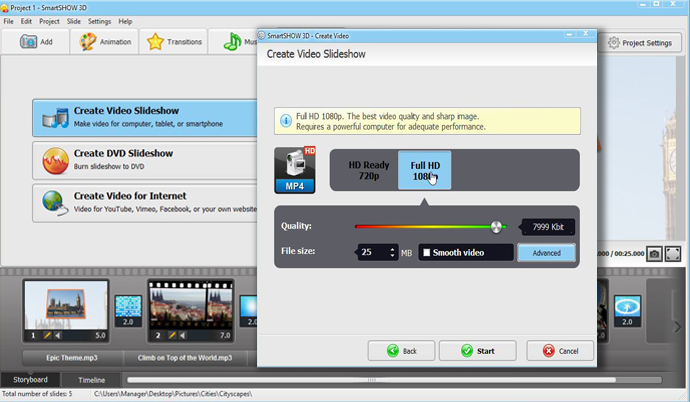Click slide 1 pencil edit icon

(47, 336)
